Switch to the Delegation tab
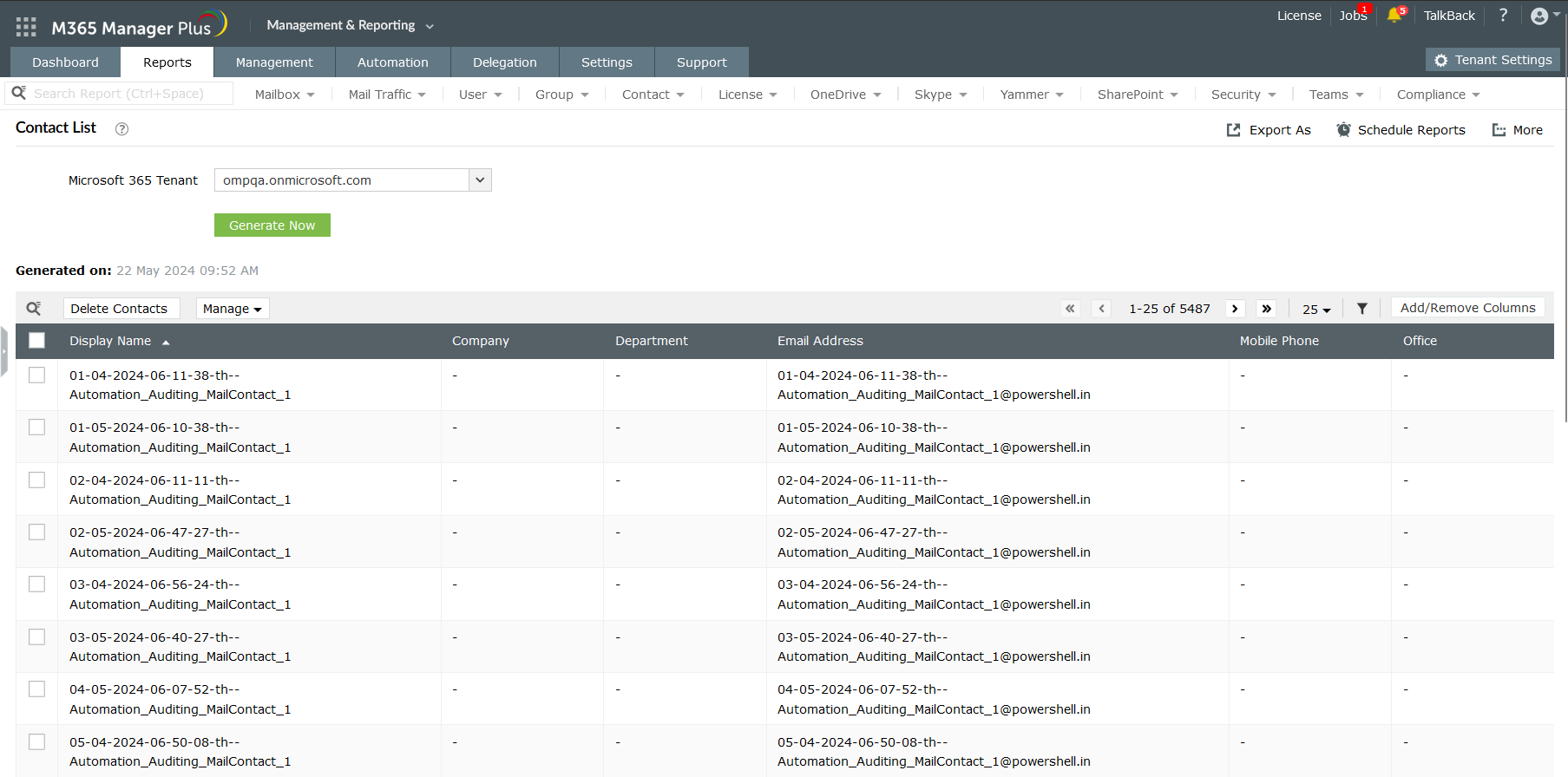This screenshot has height=777, width=1568. 505,62
